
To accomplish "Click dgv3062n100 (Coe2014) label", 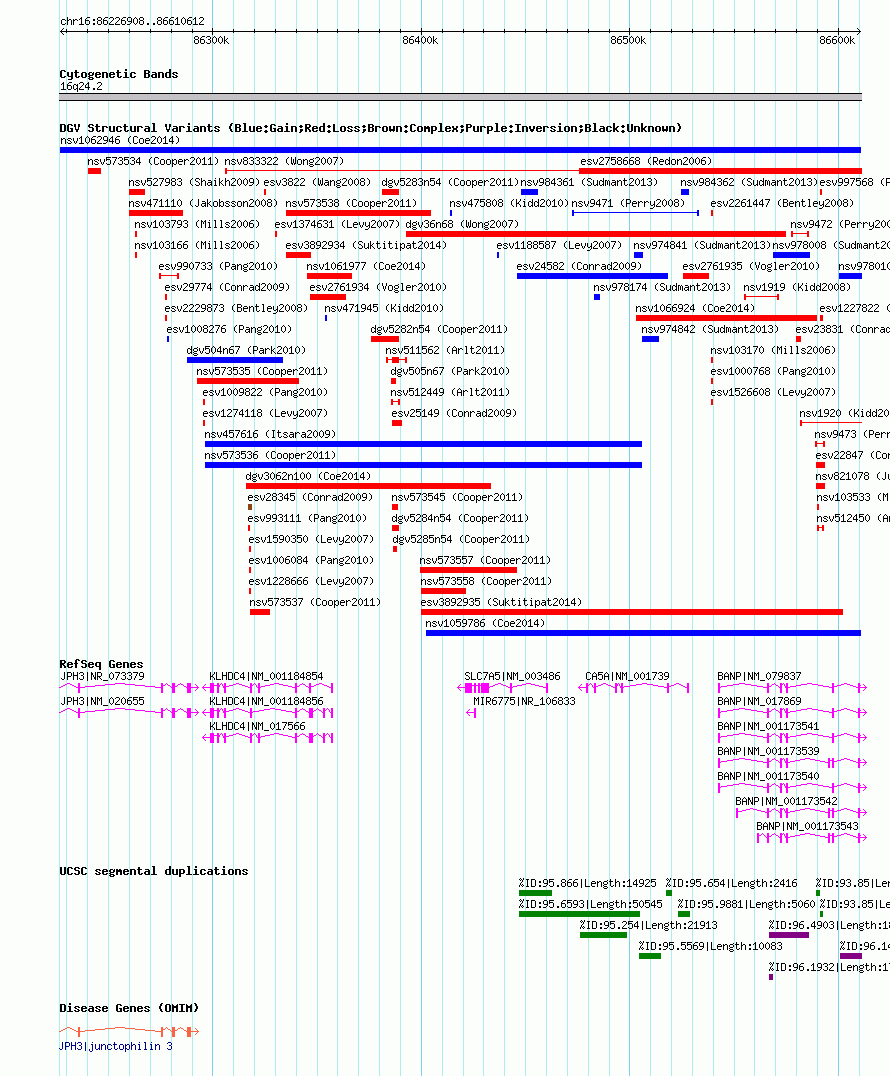I will [308, 477].
